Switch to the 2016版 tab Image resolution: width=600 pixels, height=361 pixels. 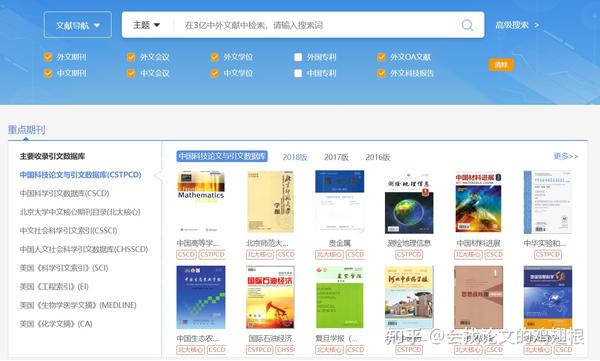click(378, 157)
